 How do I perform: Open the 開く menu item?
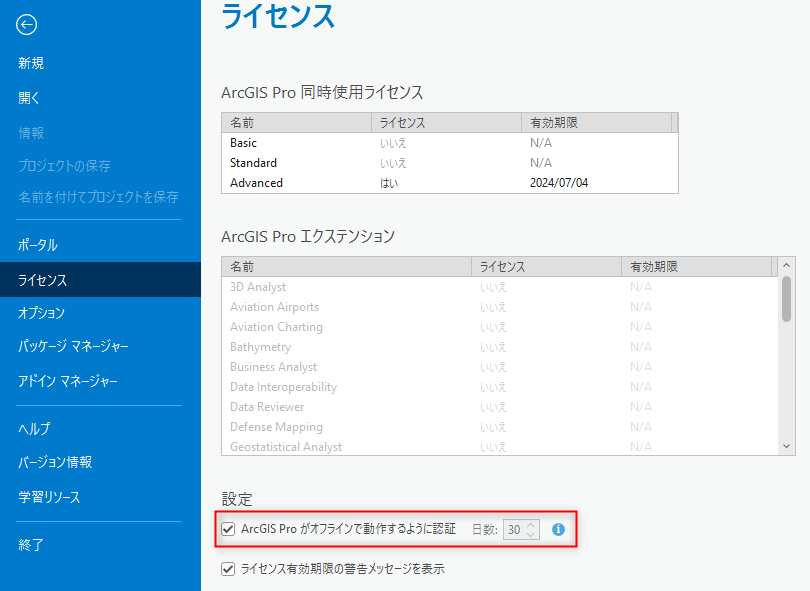click(29, 98)
